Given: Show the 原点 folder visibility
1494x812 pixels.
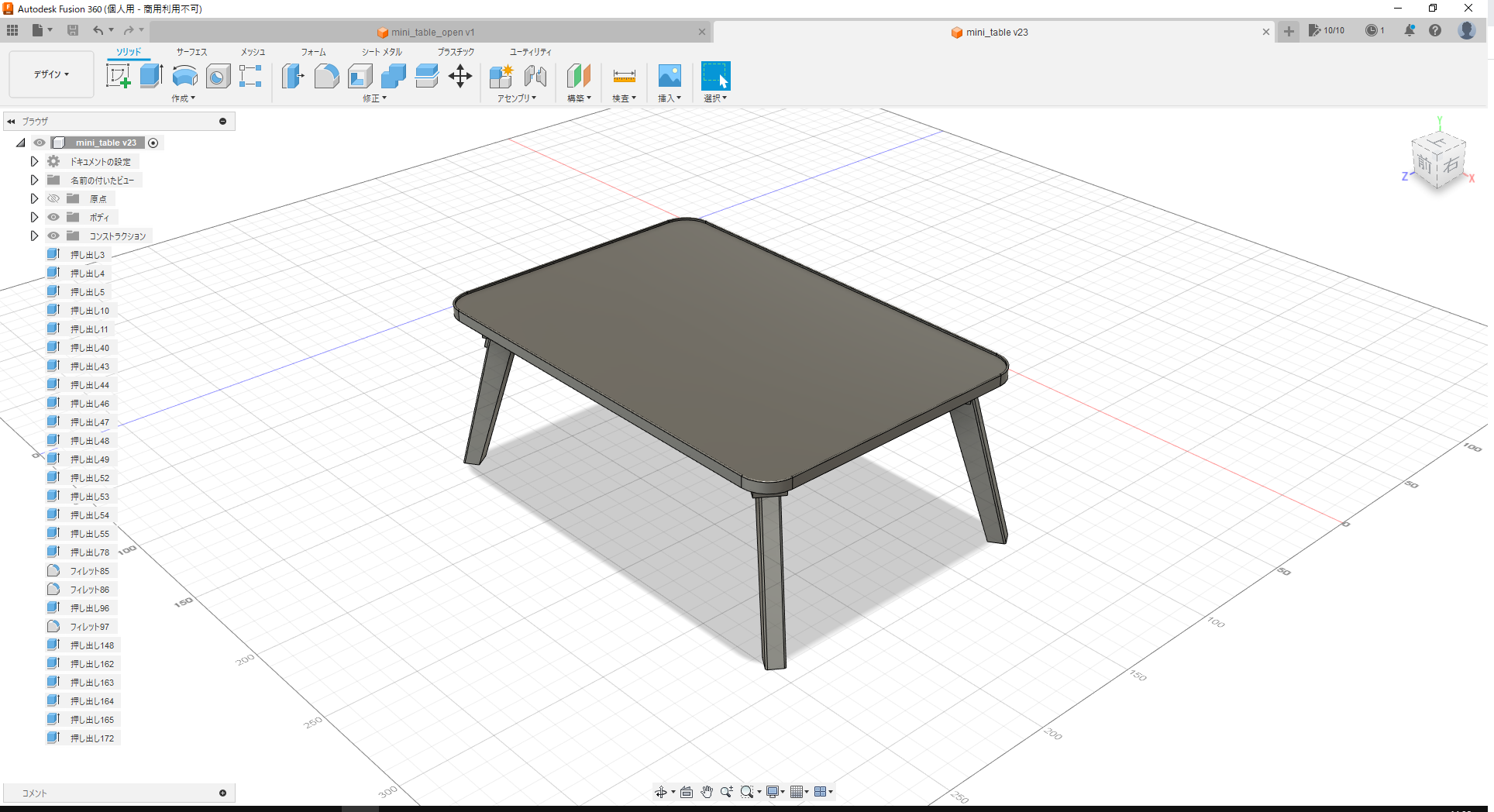Looking at the screenshot, I should coord(53,198).
